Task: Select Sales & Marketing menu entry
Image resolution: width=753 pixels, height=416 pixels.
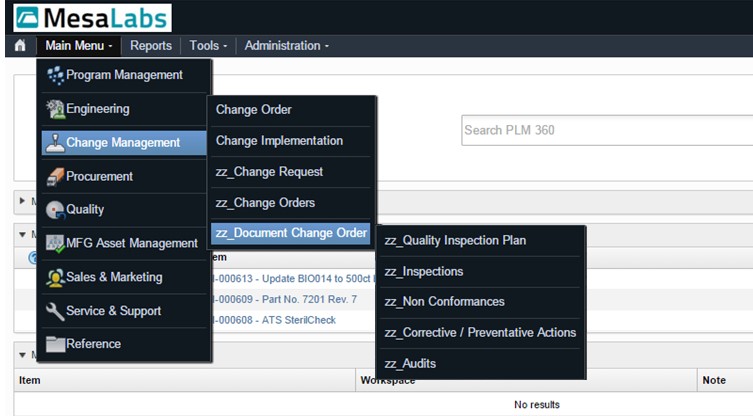Action: pos(124,277)
